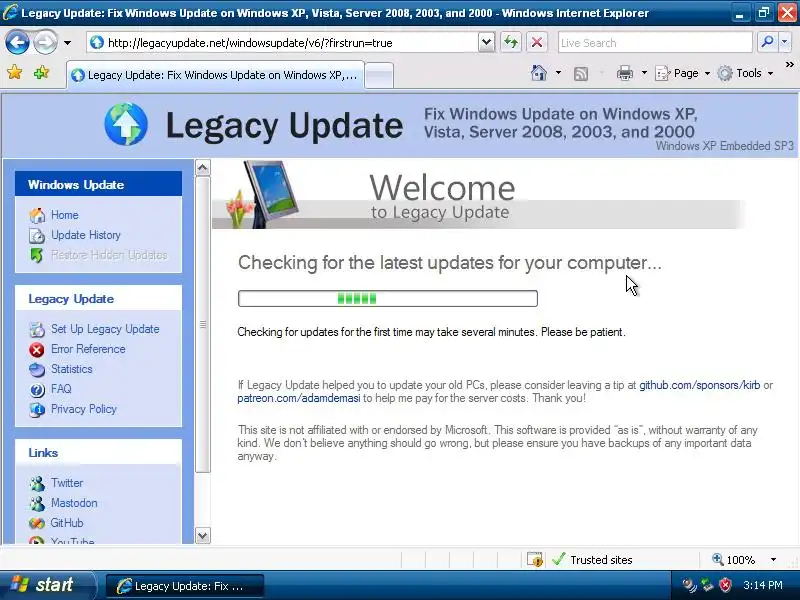Viewport: 800px width, 600px height.
Task: Click the Statistics icon
Action: [x=37, y=369]
